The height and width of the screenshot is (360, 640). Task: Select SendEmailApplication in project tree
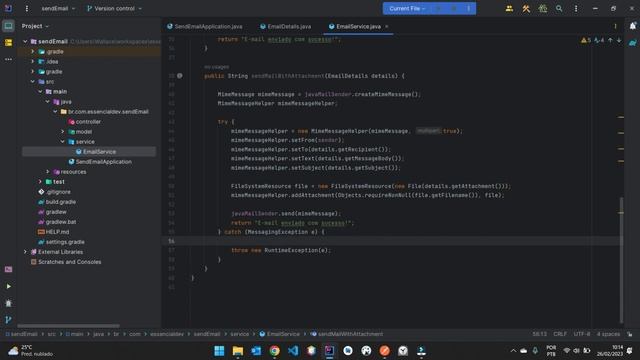pyautogui.click(x=100, y=162)
